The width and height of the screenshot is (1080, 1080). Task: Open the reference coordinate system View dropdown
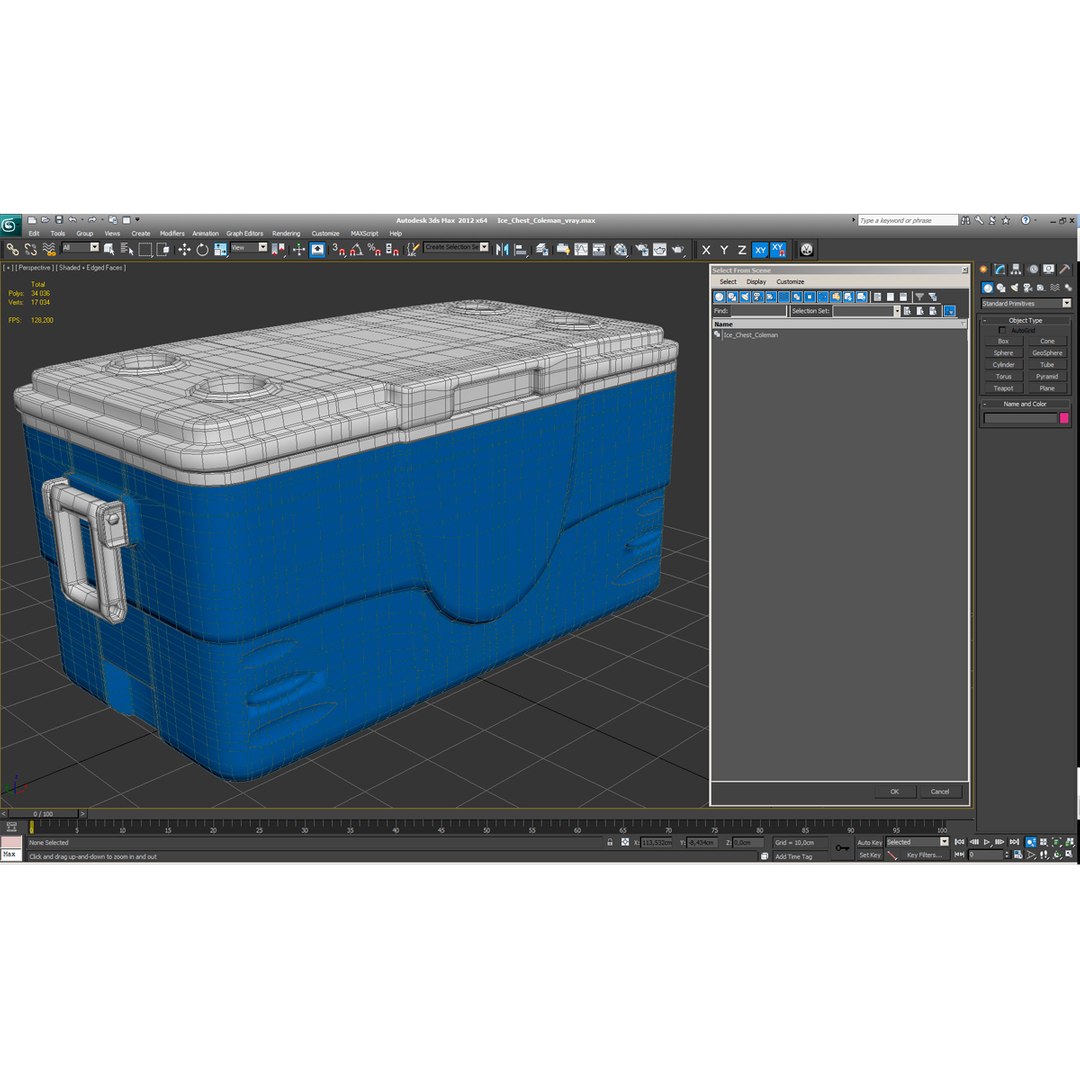click(x=249, y=247)
